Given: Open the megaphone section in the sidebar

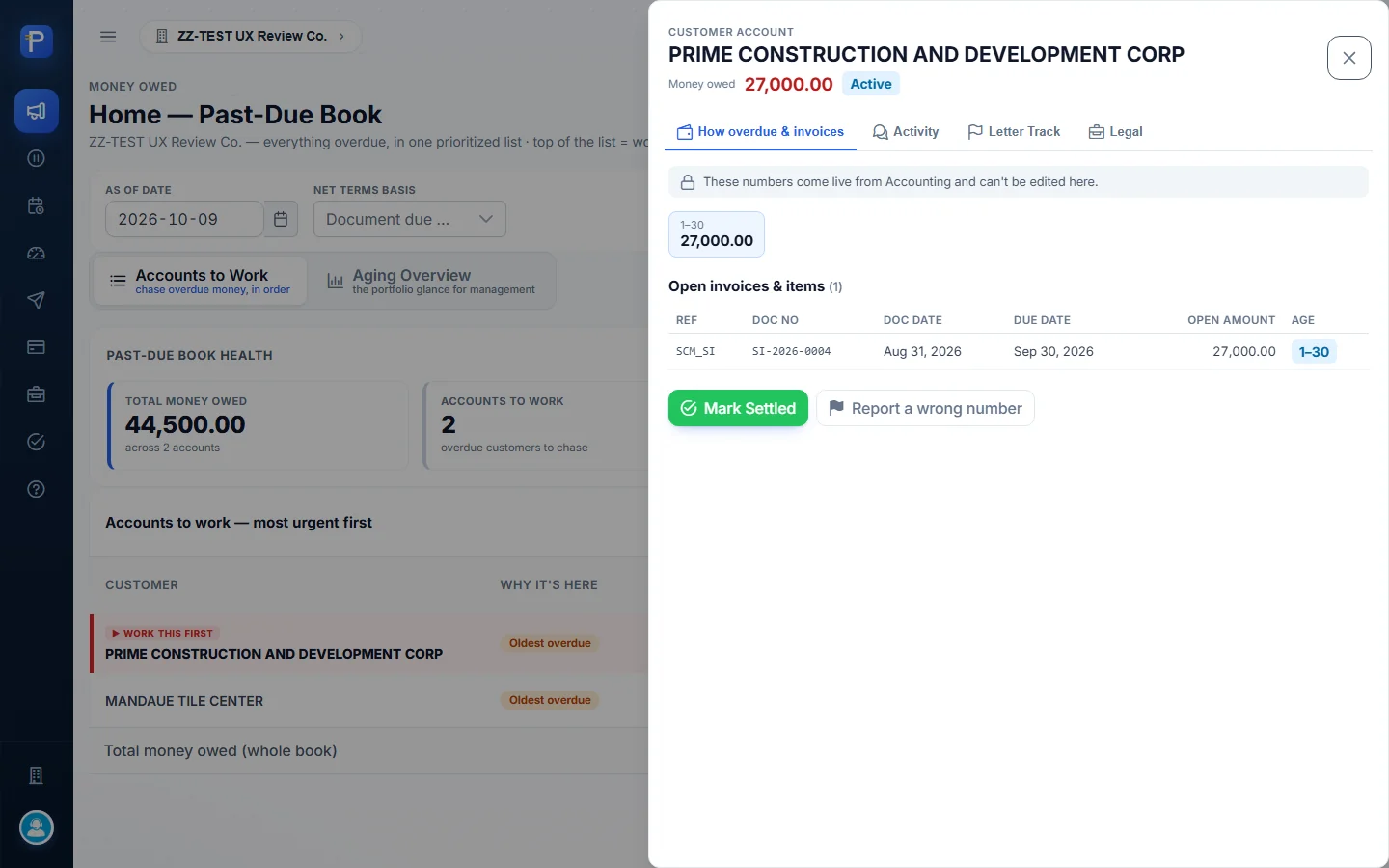Looking at the screenshot, I should [37, 111].
